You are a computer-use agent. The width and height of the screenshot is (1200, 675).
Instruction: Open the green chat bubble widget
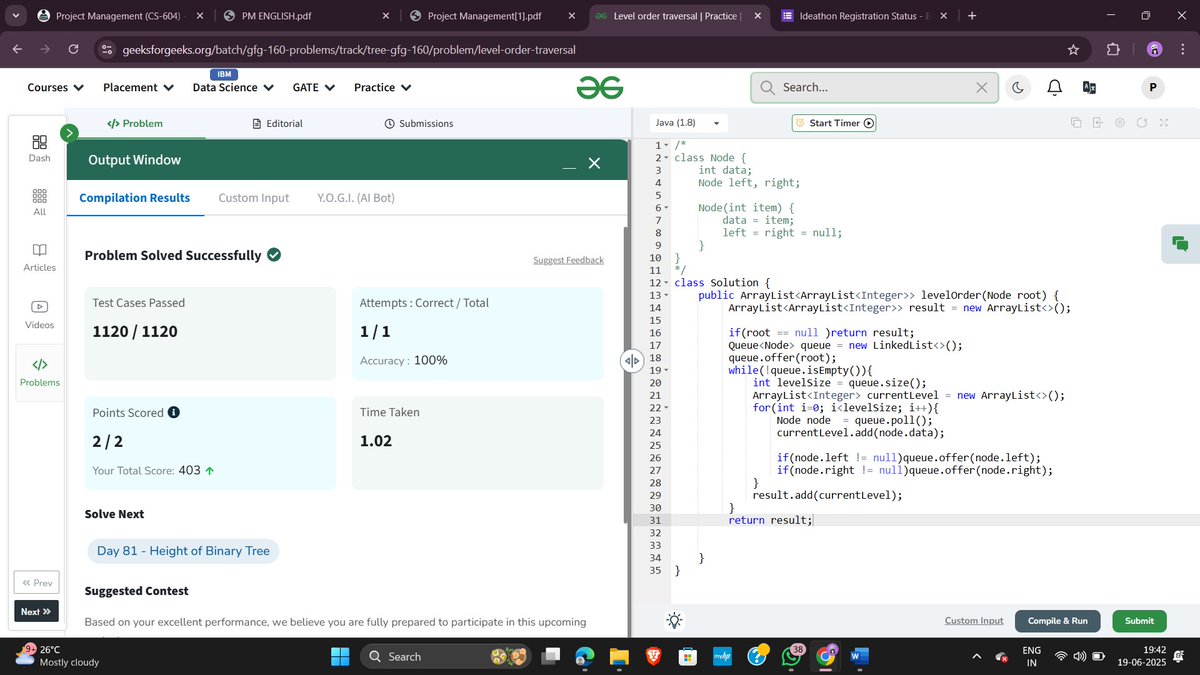point(1180,244)
